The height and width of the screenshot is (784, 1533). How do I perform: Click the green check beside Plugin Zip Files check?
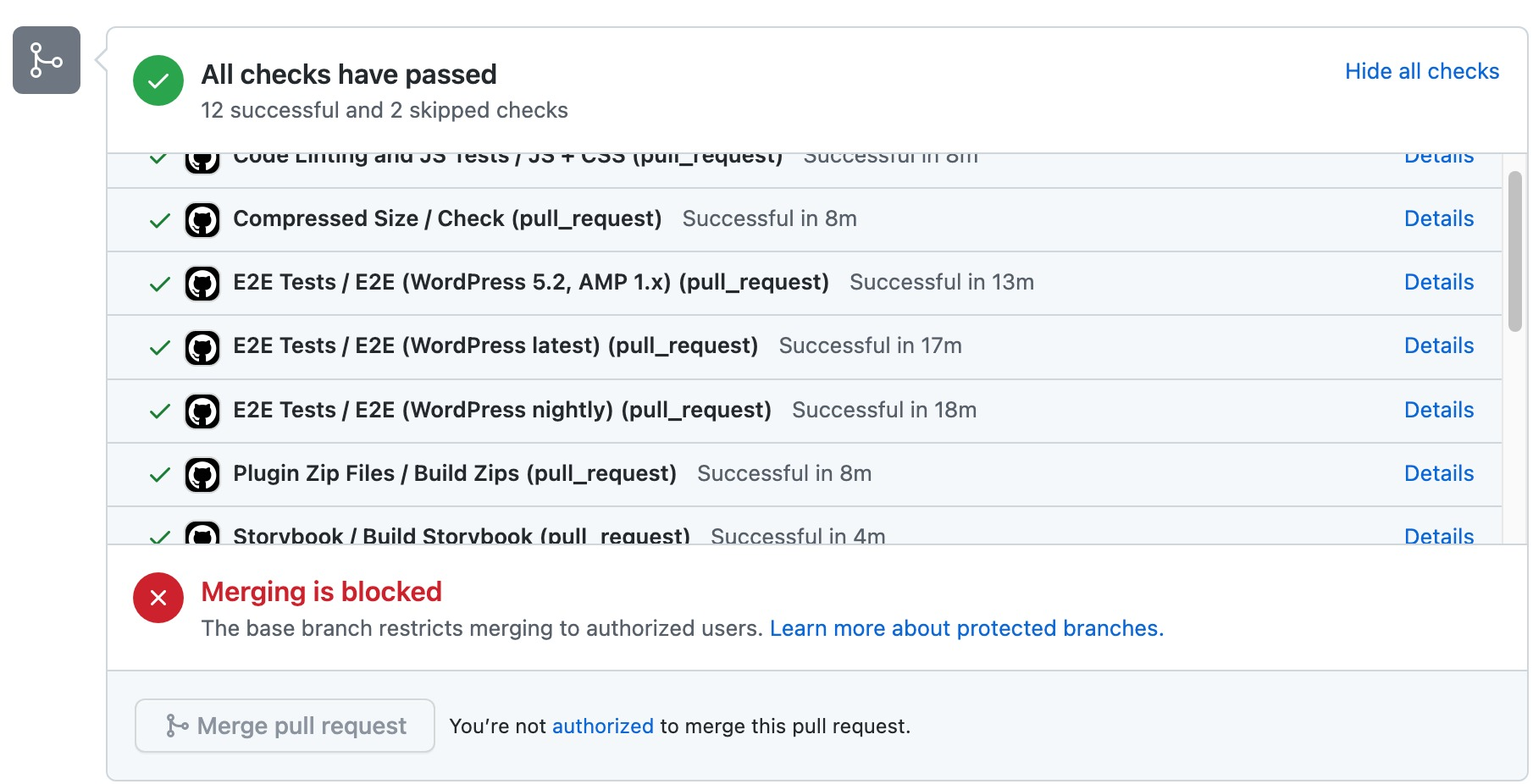click(x=158, y=474)
